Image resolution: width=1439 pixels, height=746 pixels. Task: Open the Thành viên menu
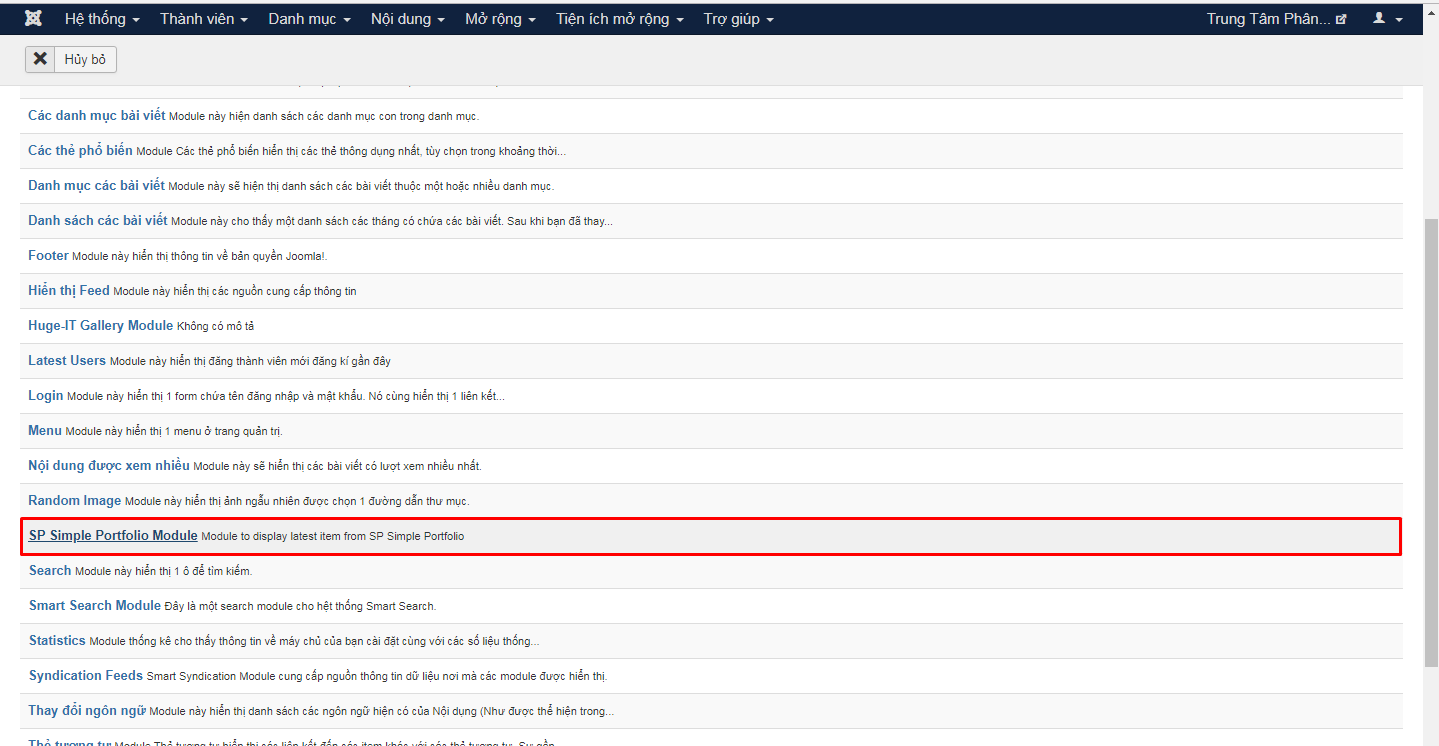point(204,19)
